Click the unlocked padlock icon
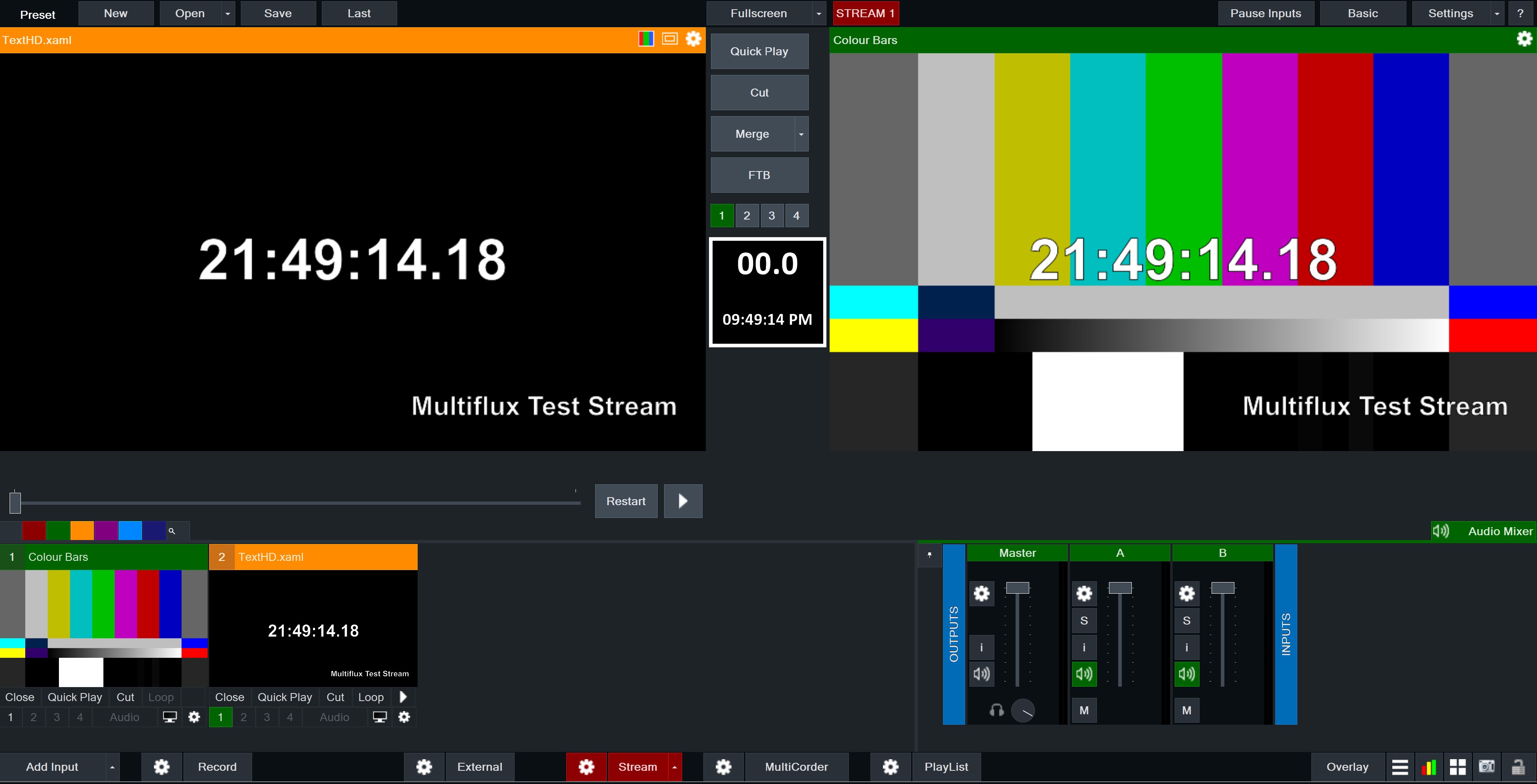The width and height of the screenshot is (1537, 784). (1518, 767)
